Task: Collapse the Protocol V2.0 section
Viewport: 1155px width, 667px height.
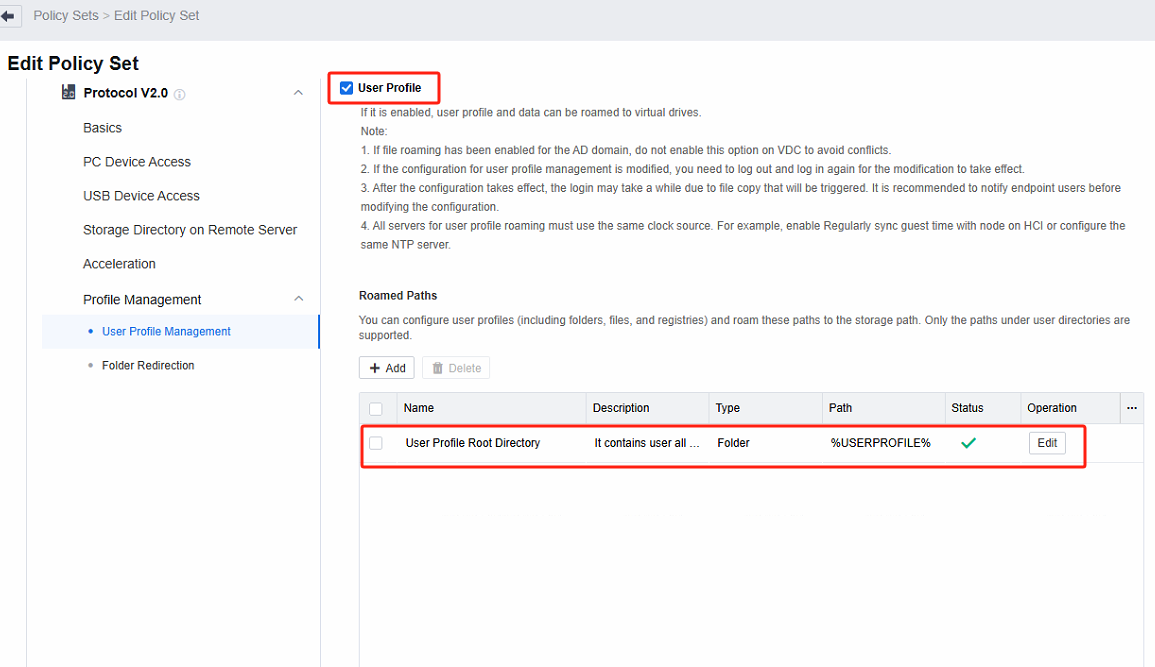Action: tap(298, 93)
